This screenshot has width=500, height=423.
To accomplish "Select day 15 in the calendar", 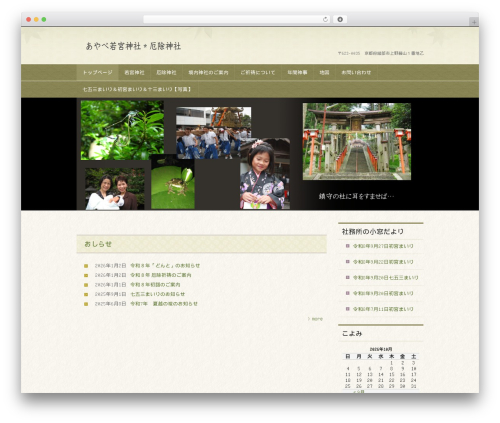I will coord(392,375).
